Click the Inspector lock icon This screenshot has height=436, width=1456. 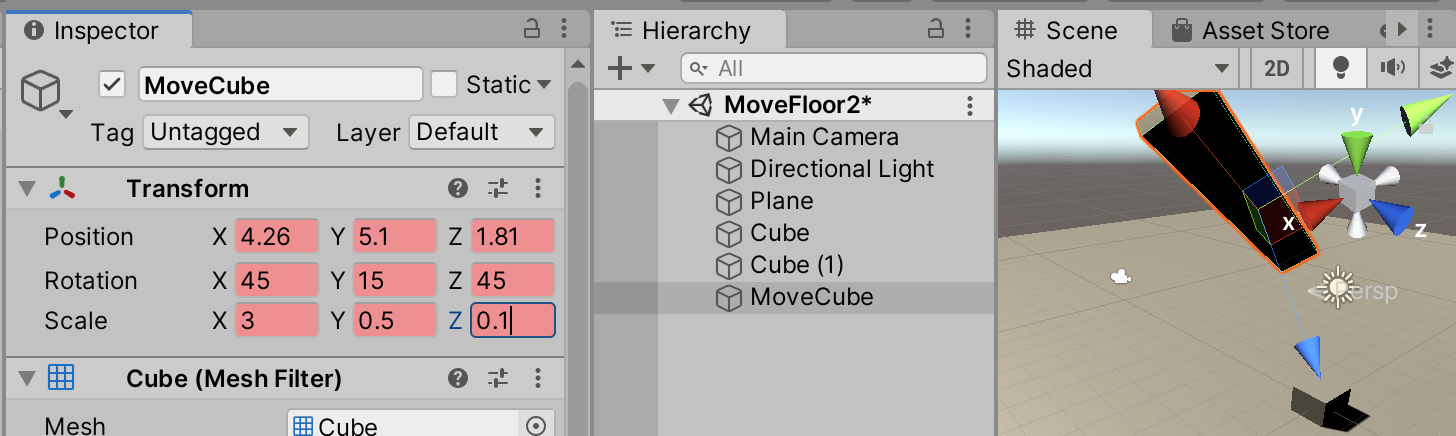point(532,29)
